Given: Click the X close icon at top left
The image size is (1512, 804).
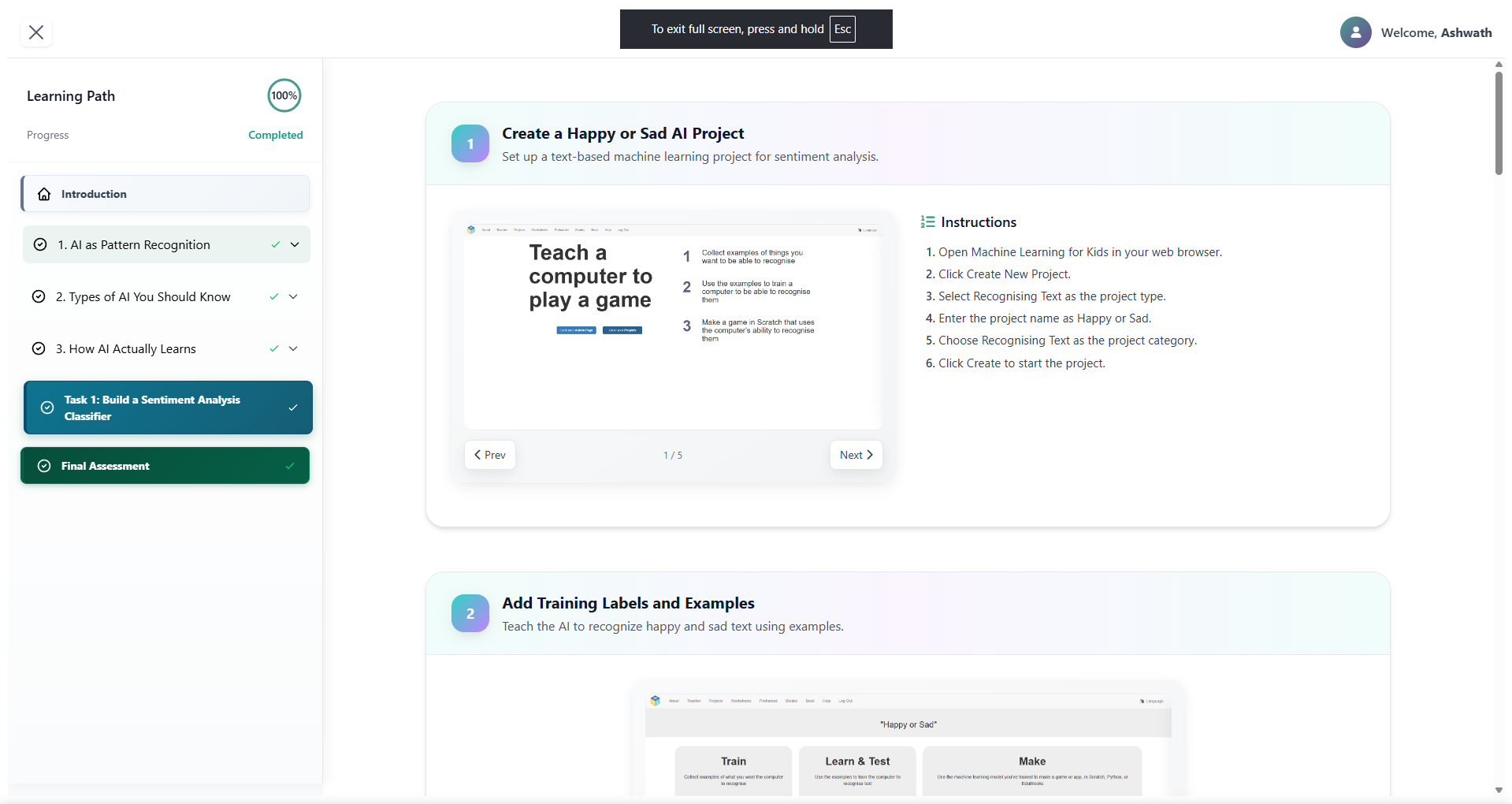Looking at the screenshot, I should (36, 32).
